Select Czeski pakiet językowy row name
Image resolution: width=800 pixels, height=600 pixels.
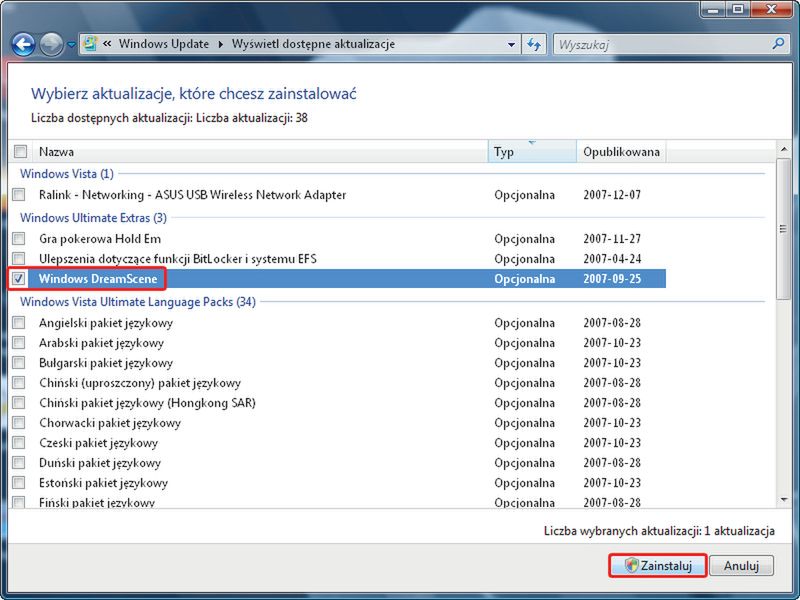click(x=98, y=442)
